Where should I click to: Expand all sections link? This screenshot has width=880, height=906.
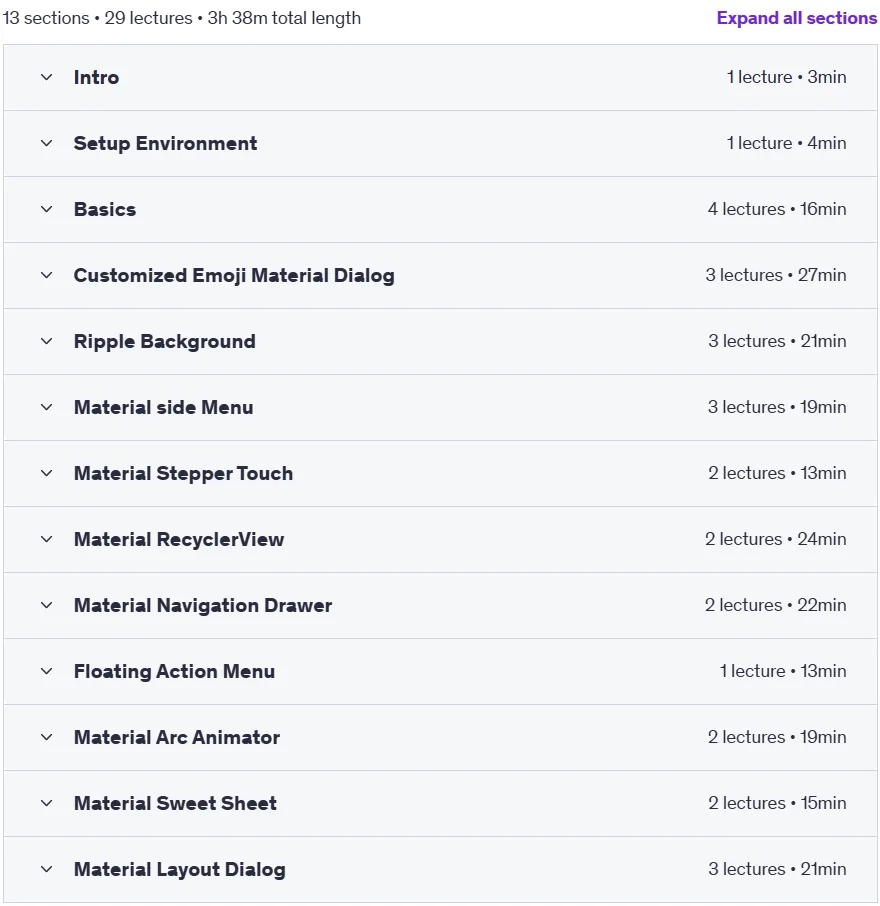coord(797,18)
